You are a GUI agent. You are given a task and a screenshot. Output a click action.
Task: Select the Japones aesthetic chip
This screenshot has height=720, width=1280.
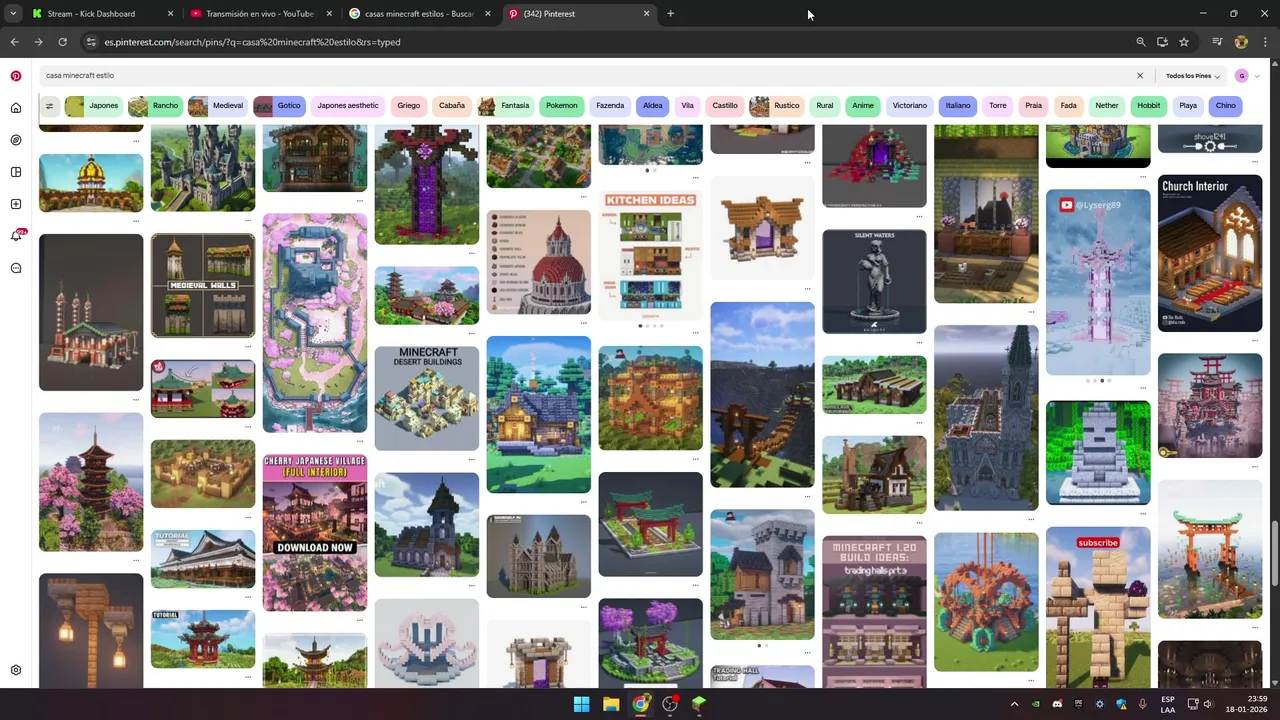click(348, 106)
